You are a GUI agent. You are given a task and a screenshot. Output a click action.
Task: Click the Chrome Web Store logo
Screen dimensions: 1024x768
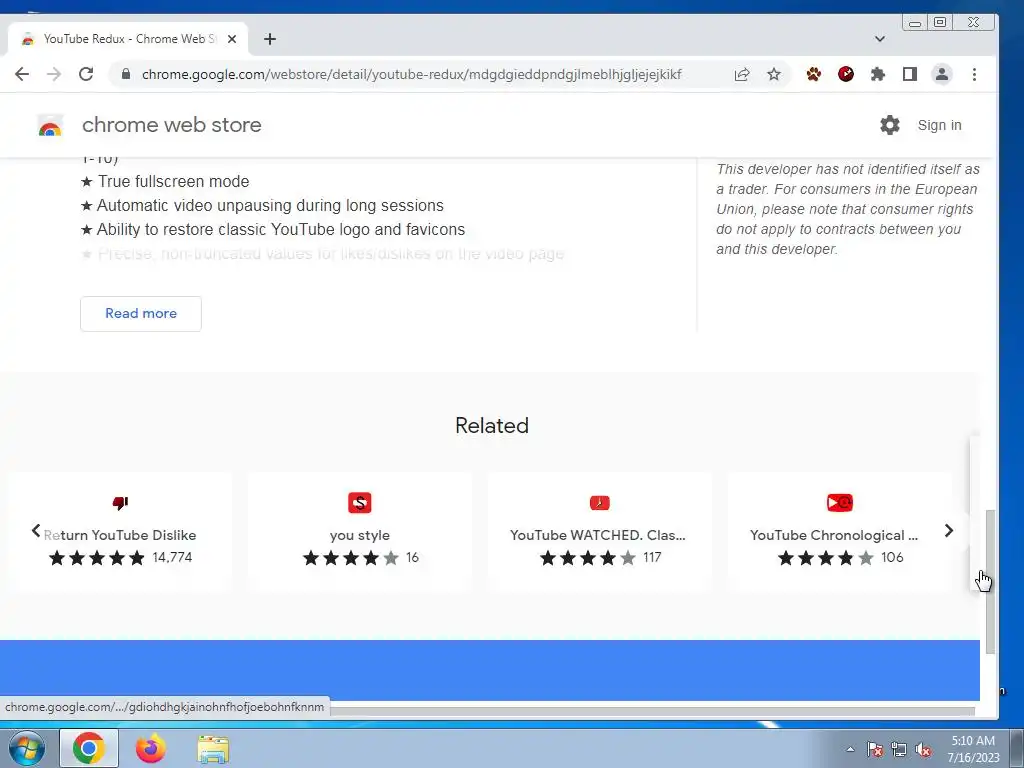click(x=50, y=125)
